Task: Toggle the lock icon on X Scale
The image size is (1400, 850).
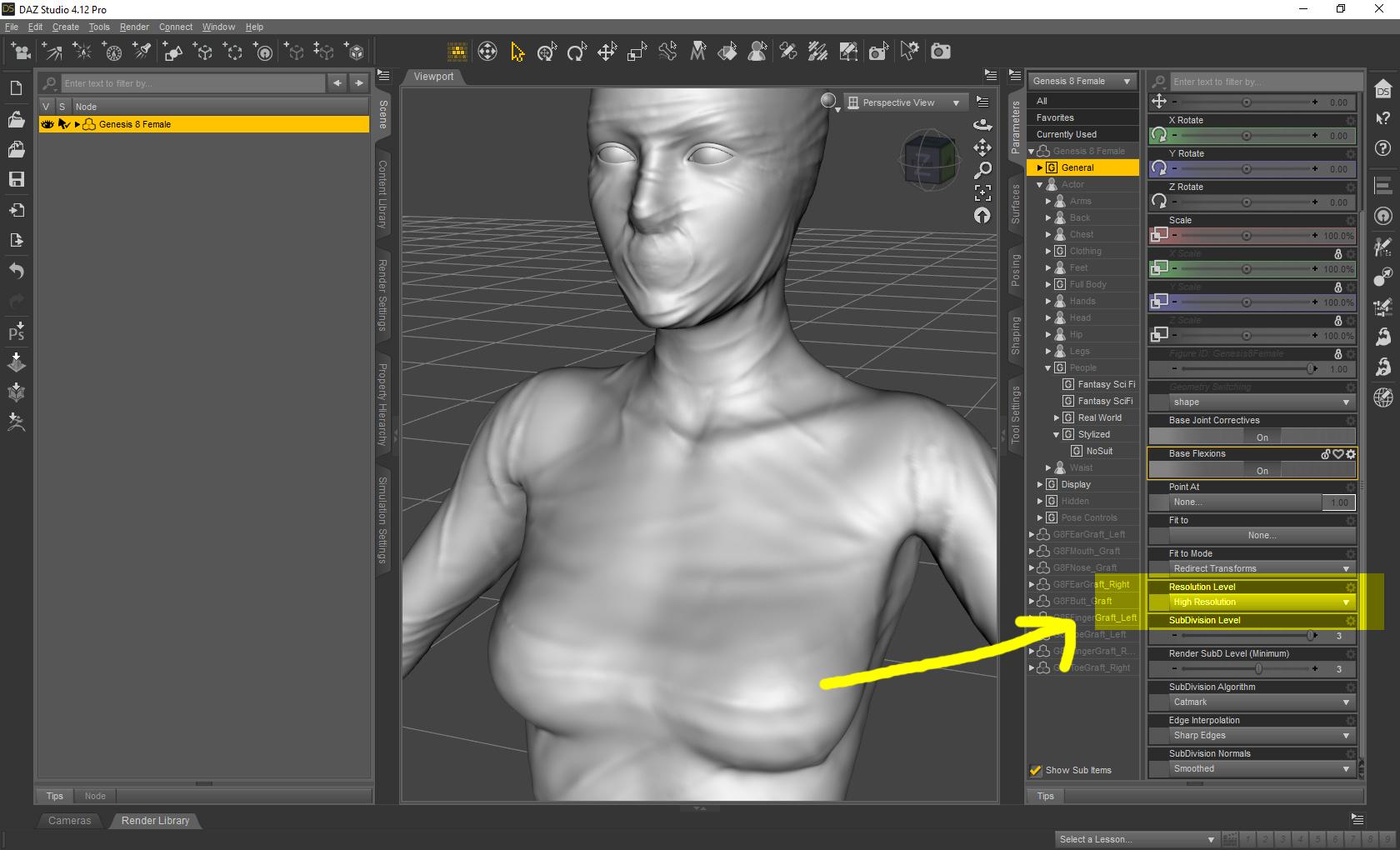Action: tap(1338, 254)
